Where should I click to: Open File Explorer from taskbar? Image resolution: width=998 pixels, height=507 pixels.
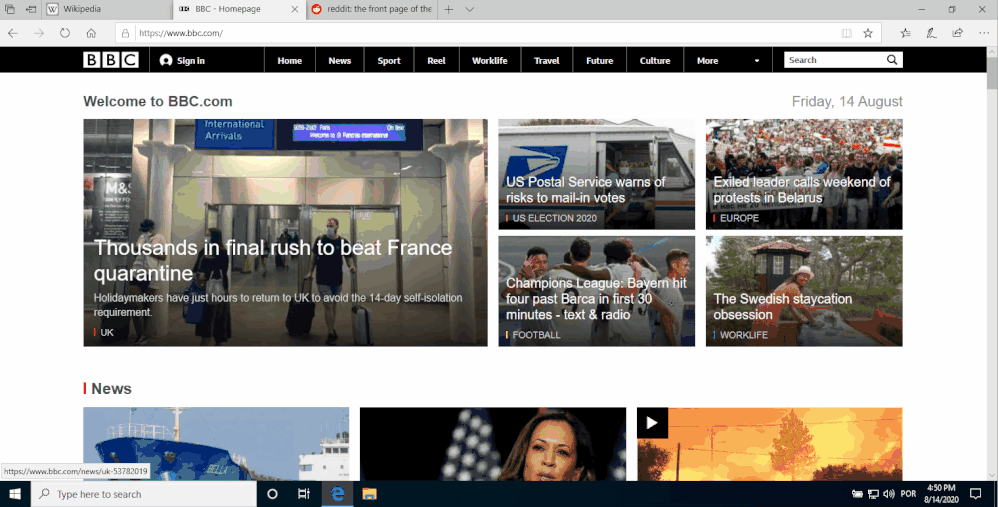pos(369,494)
